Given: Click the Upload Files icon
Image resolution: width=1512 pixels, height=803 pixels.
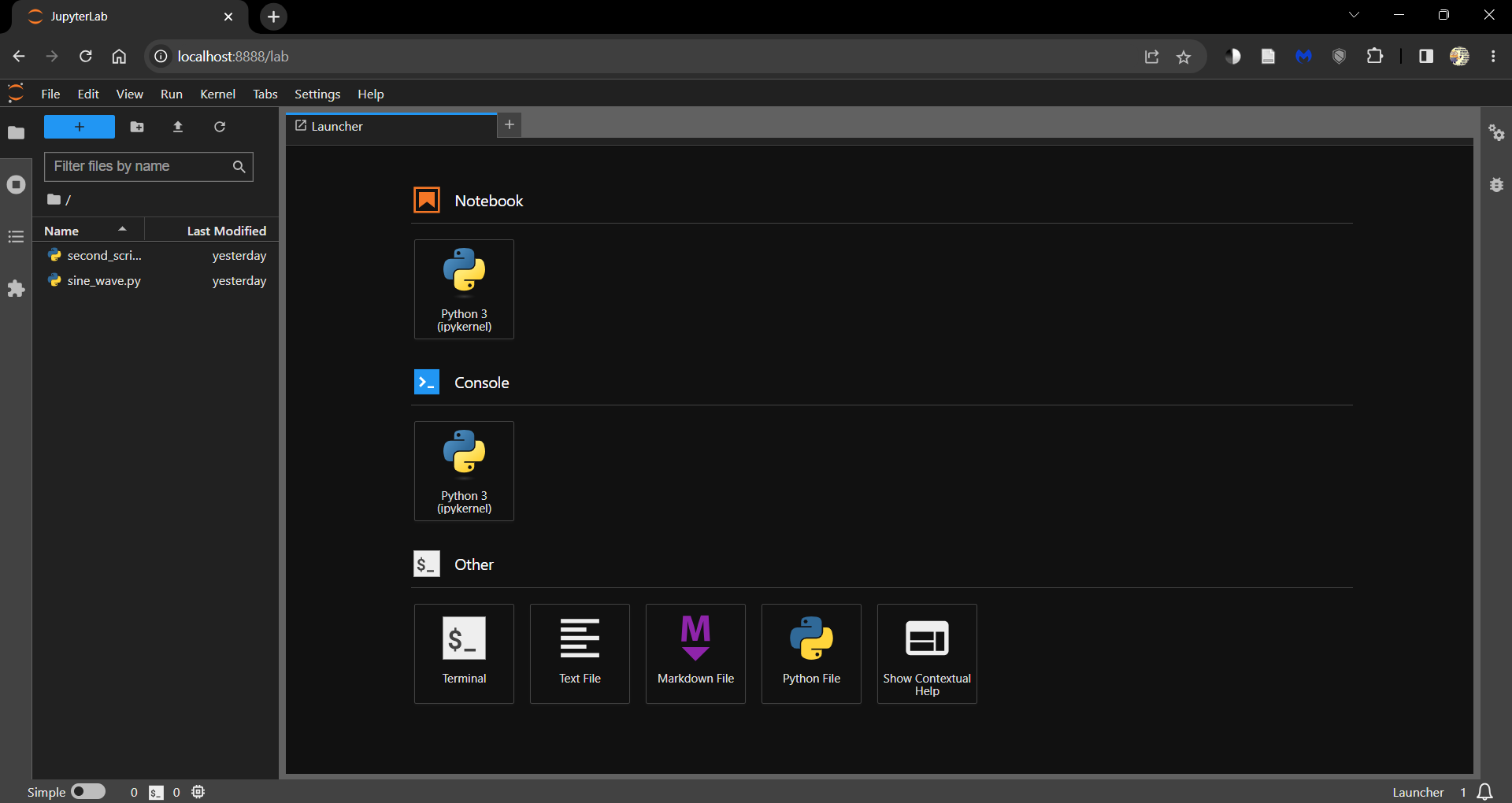Looking at the screenshot, I should (x=178, y=127).
